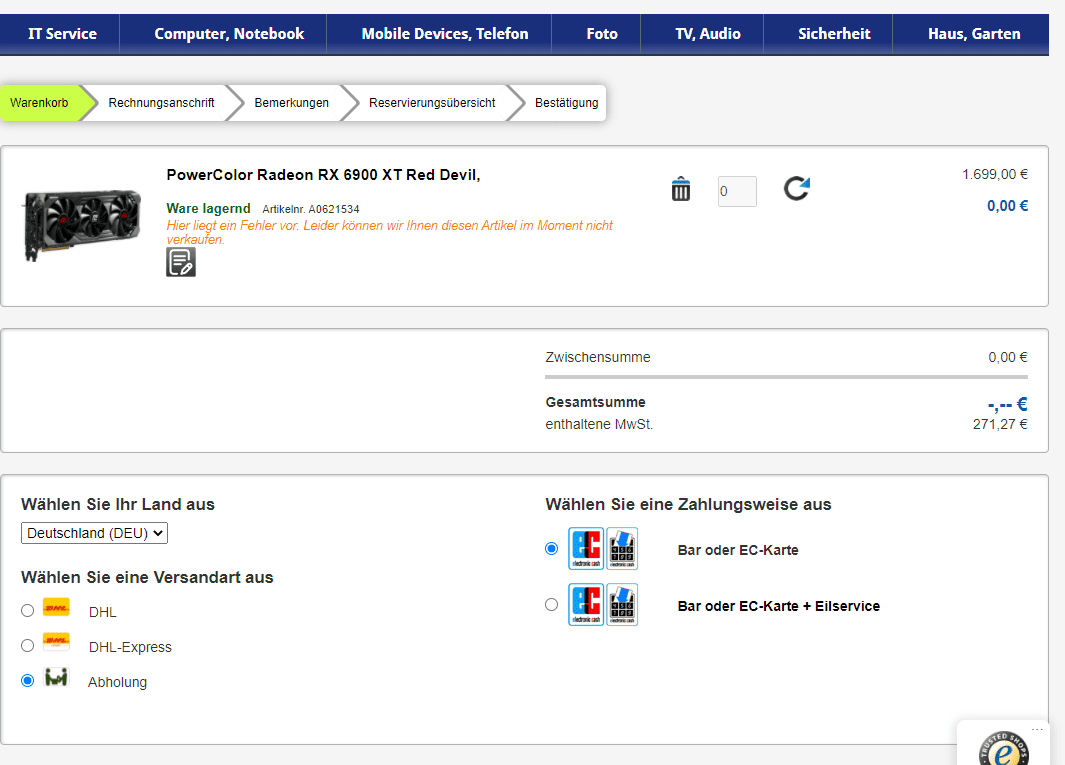The image size is (1065, 765).
Task: Open Computer, Notebook menu
Action: tap(229, 34)
